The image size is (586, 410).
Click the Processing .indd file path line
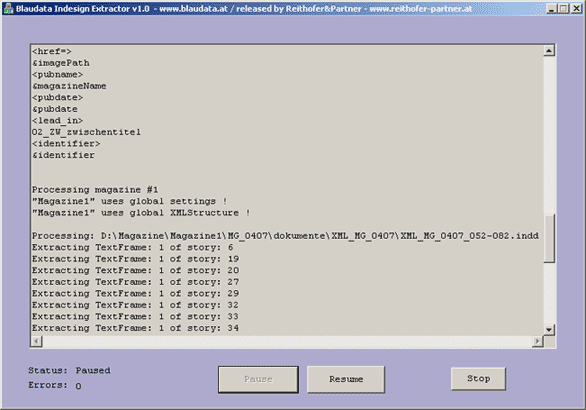(x=285, y=236)
